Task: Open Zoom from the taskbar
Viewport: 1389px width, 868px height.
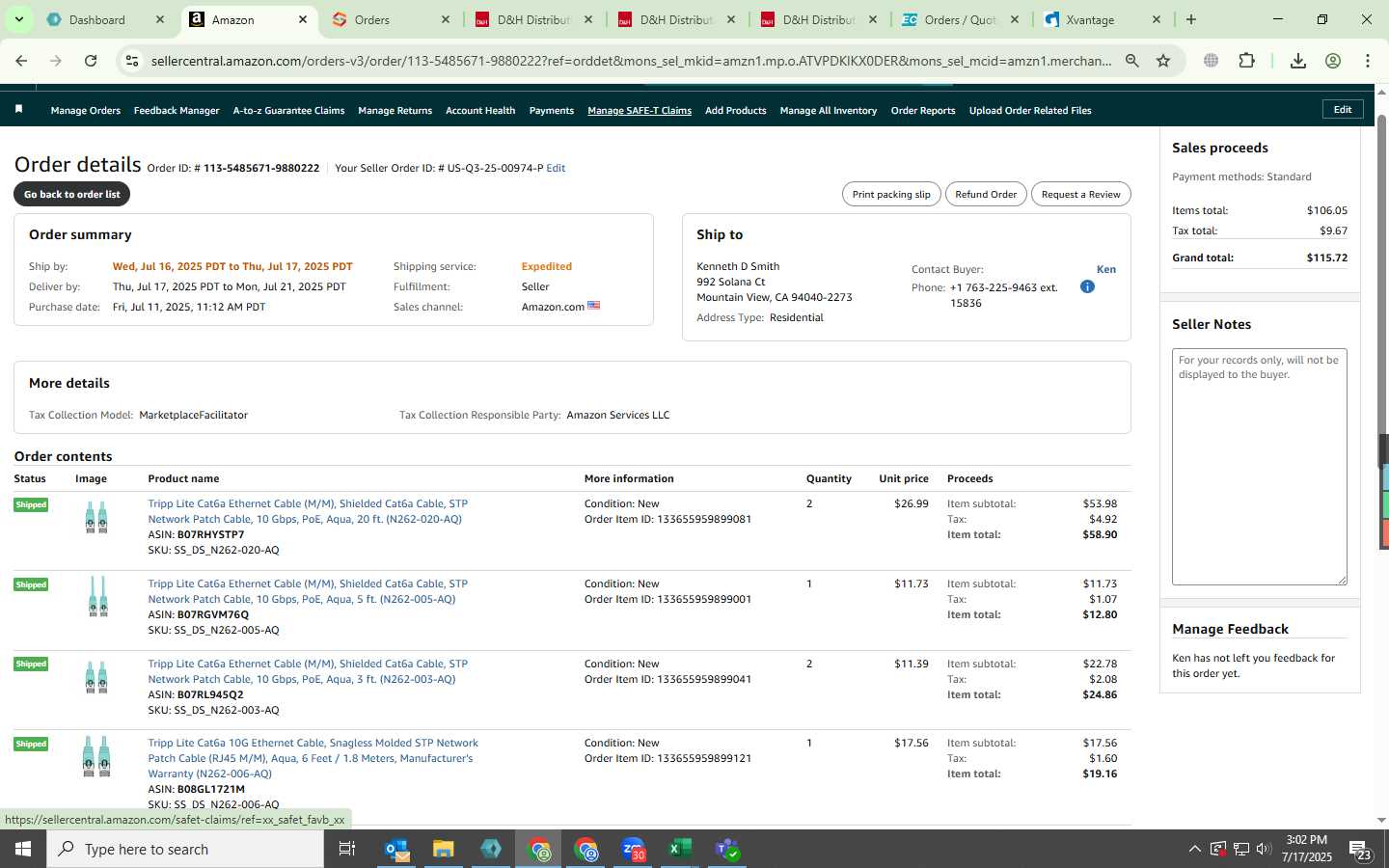Action: [x=633, y=849]
